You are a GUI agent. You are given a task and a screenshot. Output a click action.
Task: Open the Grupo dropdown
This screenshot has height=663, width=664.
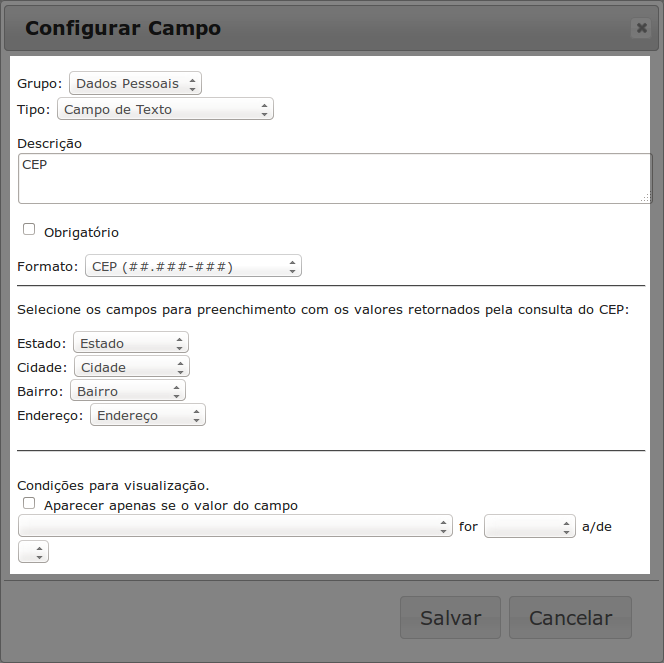pyautogui.click(x=135, y=83)
